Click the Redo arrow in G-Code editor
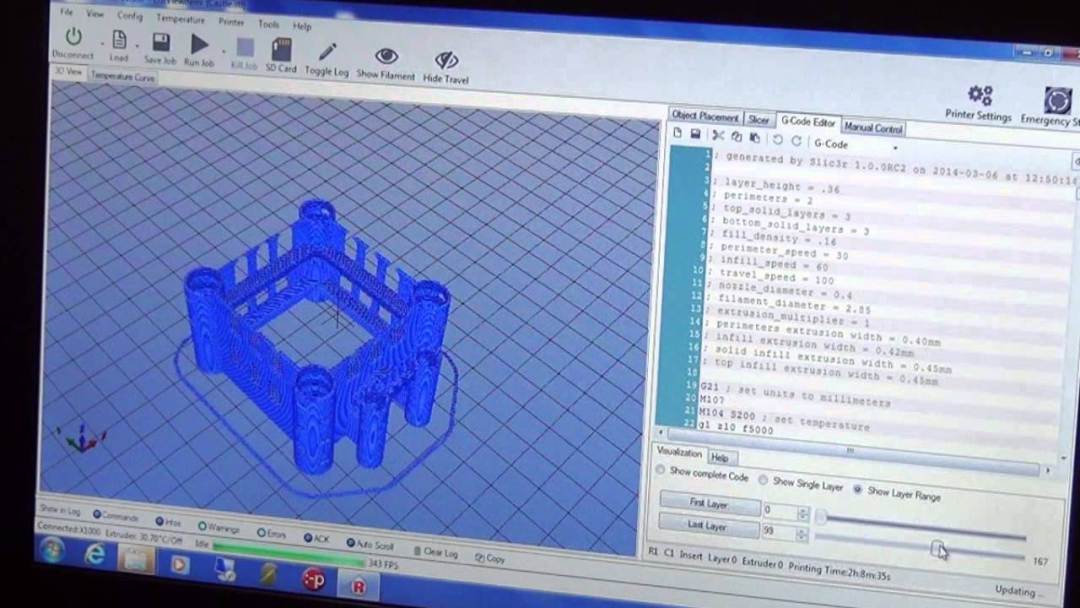The image size is (1080, 608). tap(796, 140)
